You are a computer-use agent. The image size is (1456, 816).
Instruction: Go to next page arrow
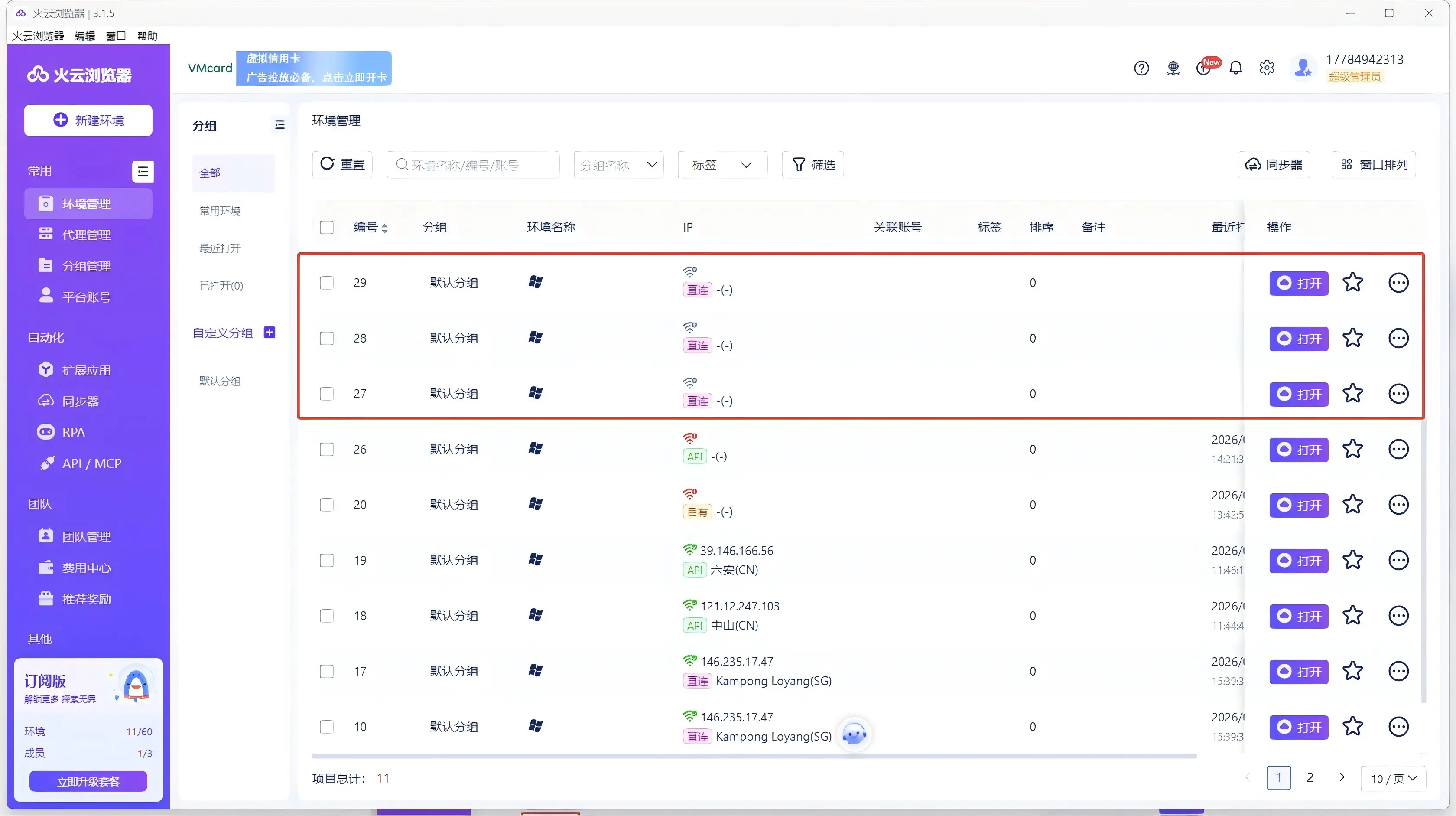[x=1341, y=777]
